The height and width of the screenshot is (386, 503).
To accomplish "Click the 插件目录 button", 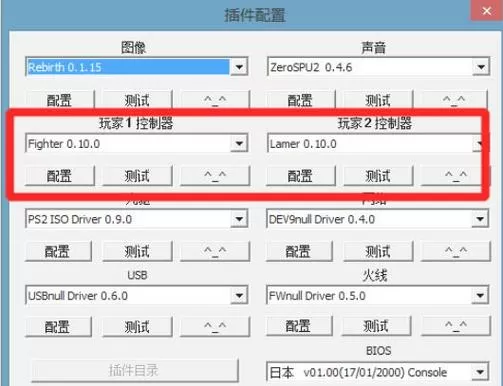I will click(x=135, y=370).
